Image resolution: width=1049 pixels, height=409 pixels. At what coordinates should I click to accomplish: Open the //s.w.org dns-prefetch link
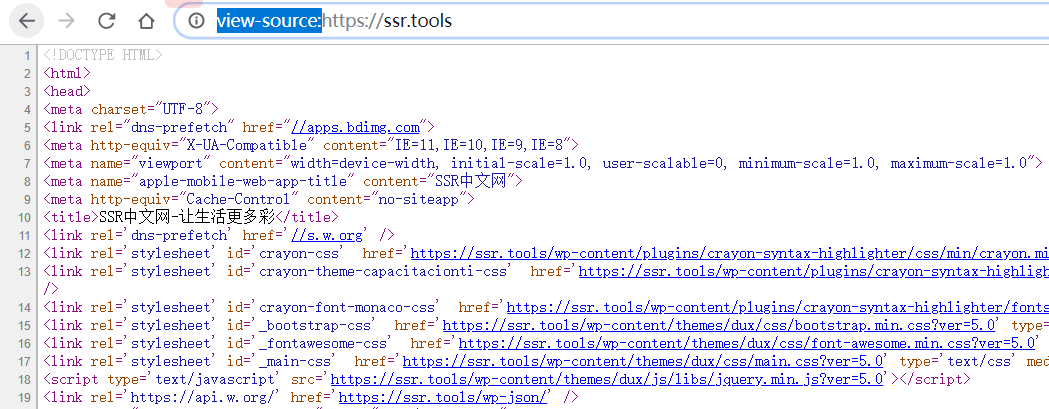tap(326, 235)
